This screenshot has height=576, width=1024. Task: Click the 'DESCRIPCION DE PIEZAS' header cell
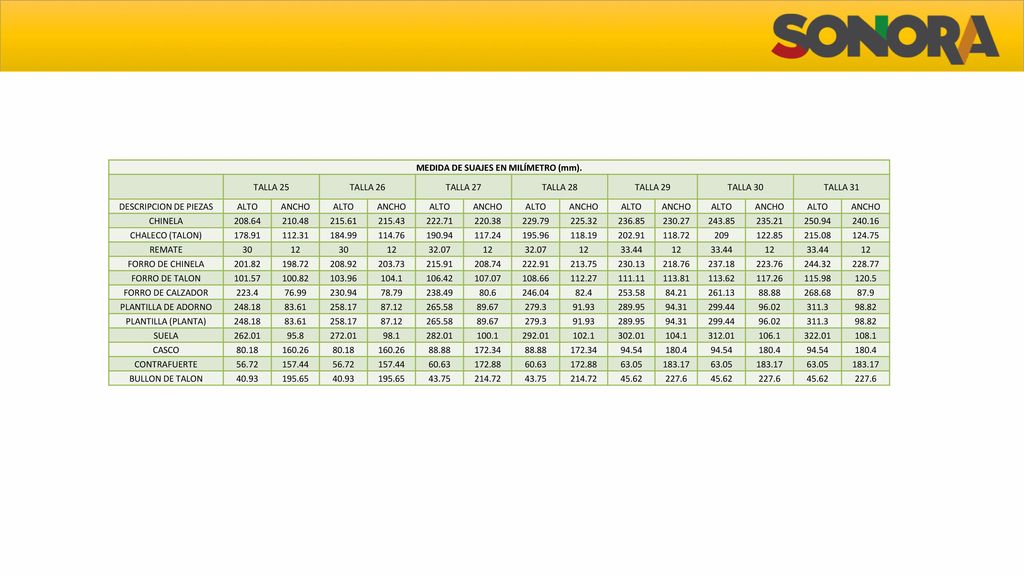click(x=166, y=206)
